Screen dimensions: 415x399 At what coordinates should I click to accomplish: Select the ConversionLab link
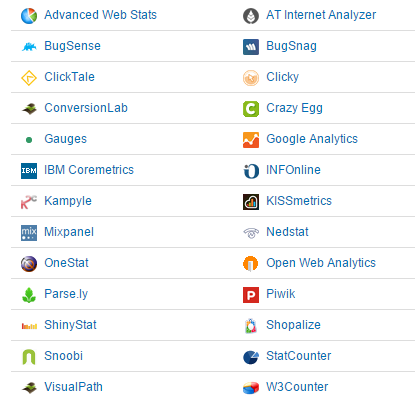click(x=86, y=108)
